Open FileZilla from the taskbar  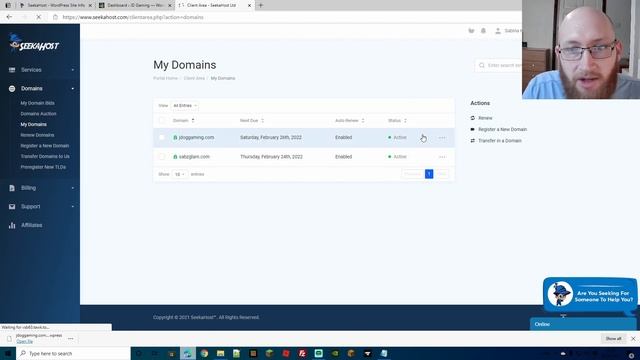click(302, 353)
